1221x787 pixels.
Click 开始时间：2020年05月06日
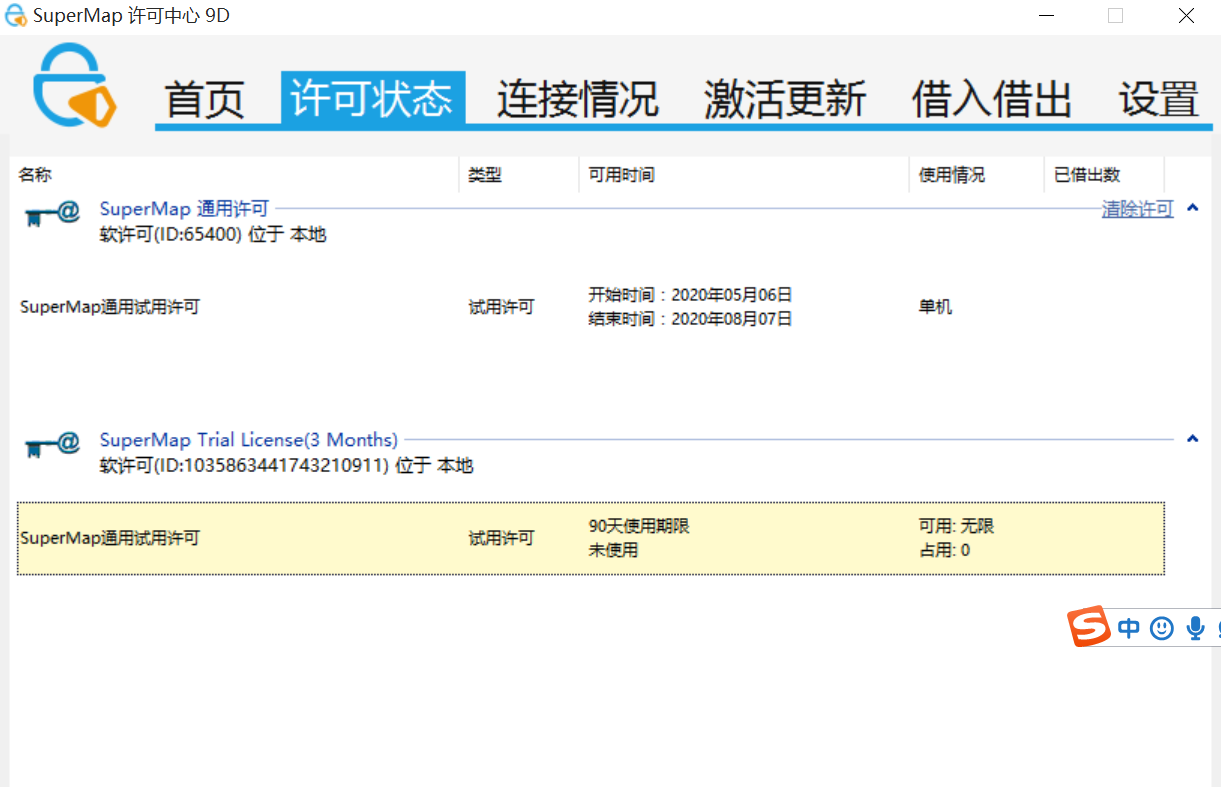[690, 295]
